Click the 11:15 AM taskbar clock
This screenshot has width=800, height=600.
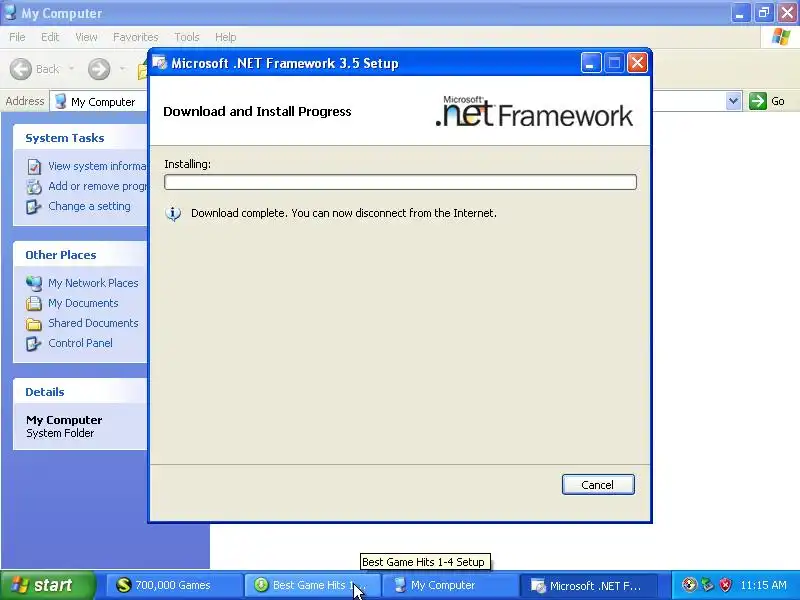(763, 585)
